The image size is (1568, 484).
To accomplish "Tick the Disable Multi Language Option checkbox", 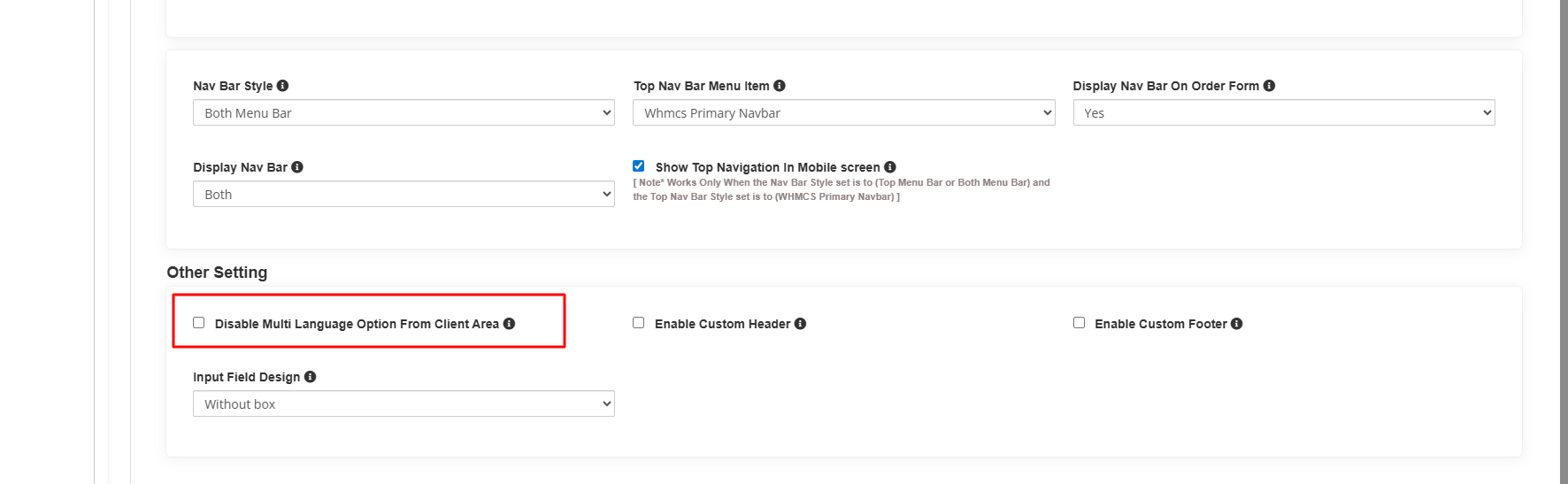I will point(199,323).
